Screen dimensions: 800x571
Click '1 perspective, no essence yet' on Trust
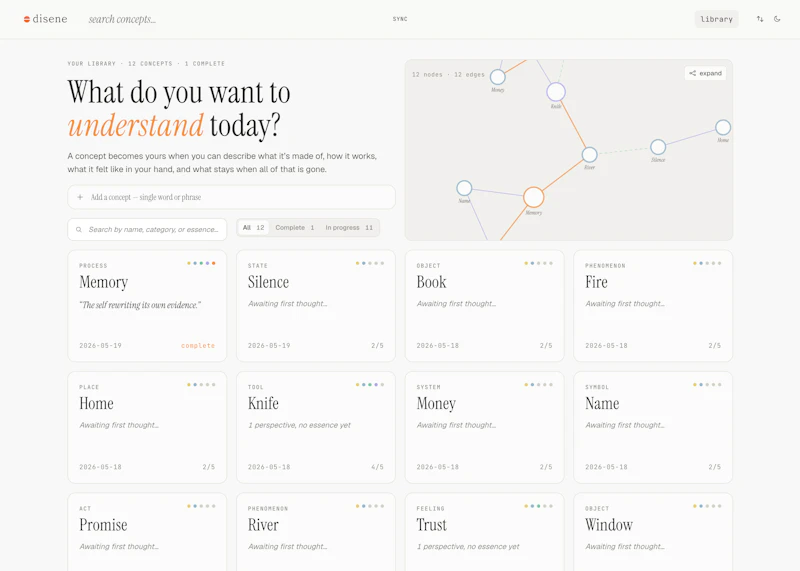[x=468, y=547]
